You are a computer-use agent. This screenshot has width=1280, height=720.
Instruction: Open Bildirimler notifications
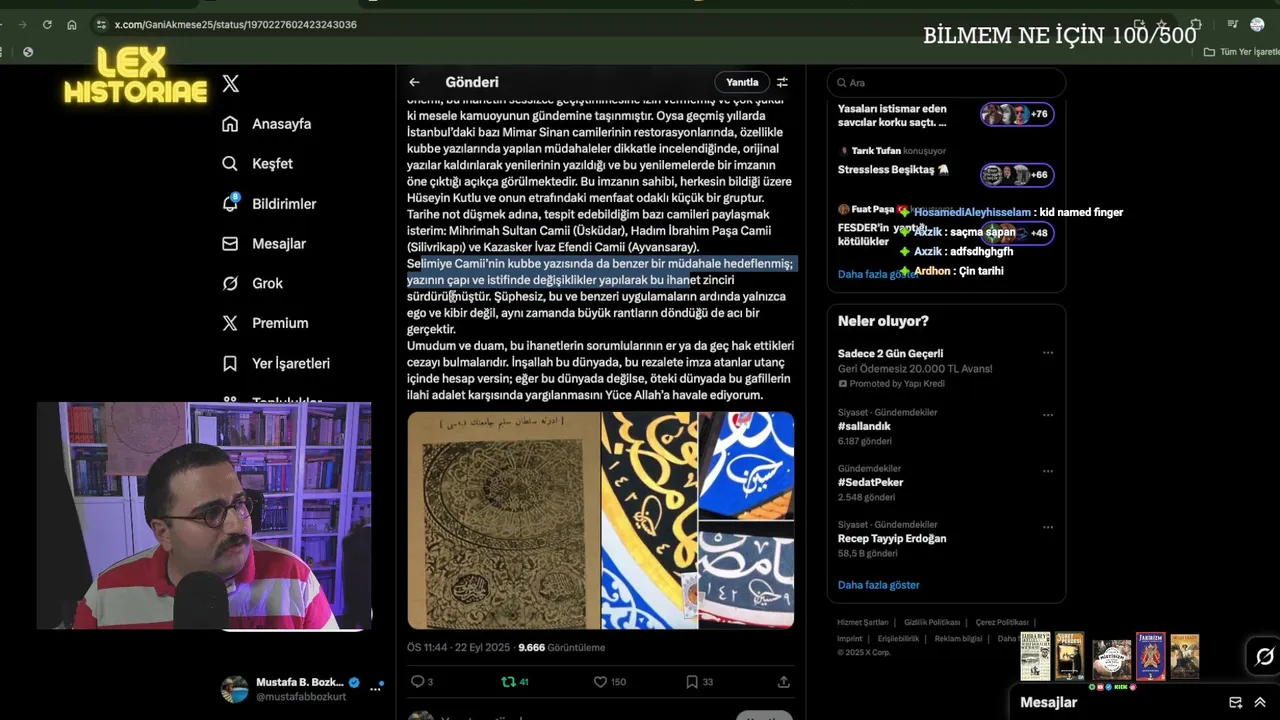tap(269, 203)
